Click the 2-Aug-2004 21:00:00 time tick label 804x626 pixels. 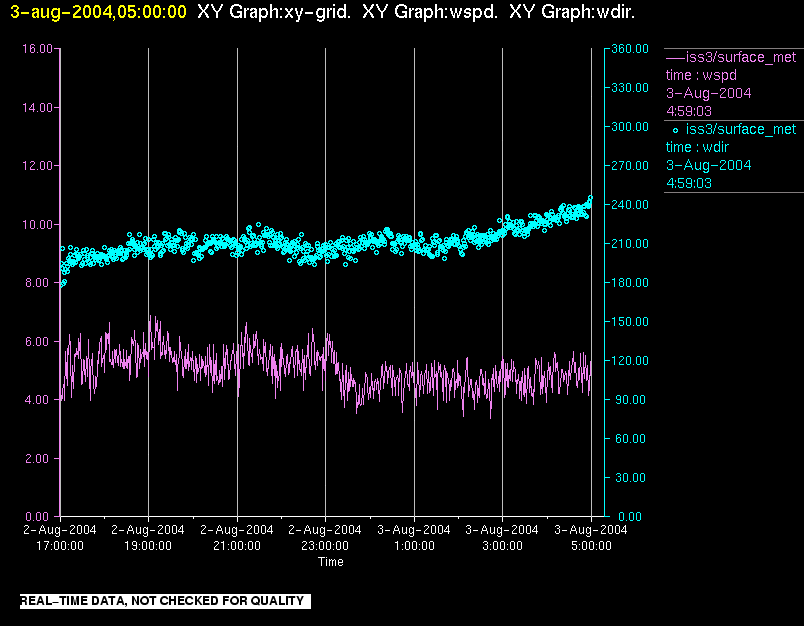click(237, 538)
